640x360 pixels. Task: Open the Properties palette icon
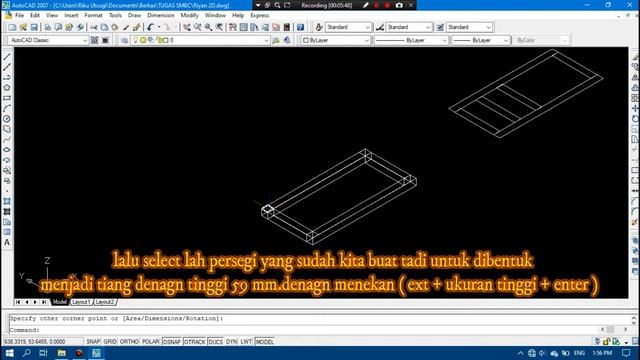[x=233, y=27]
